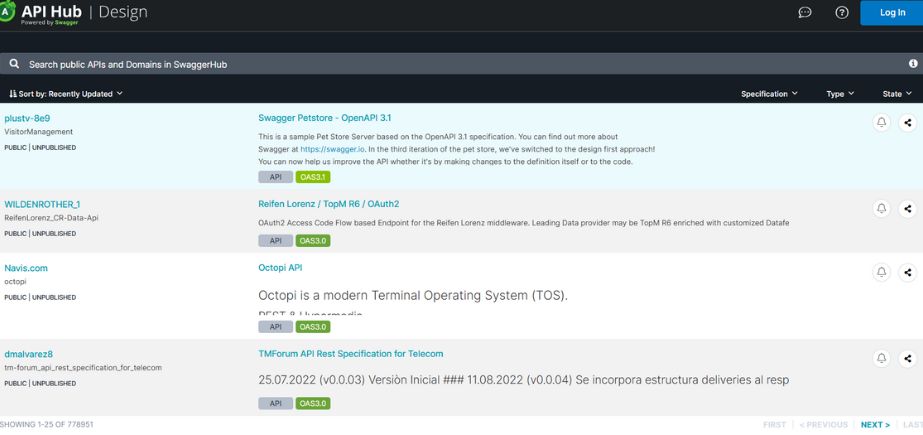
Task: Click the API tag in Petstore row
Action: point(275,177)
